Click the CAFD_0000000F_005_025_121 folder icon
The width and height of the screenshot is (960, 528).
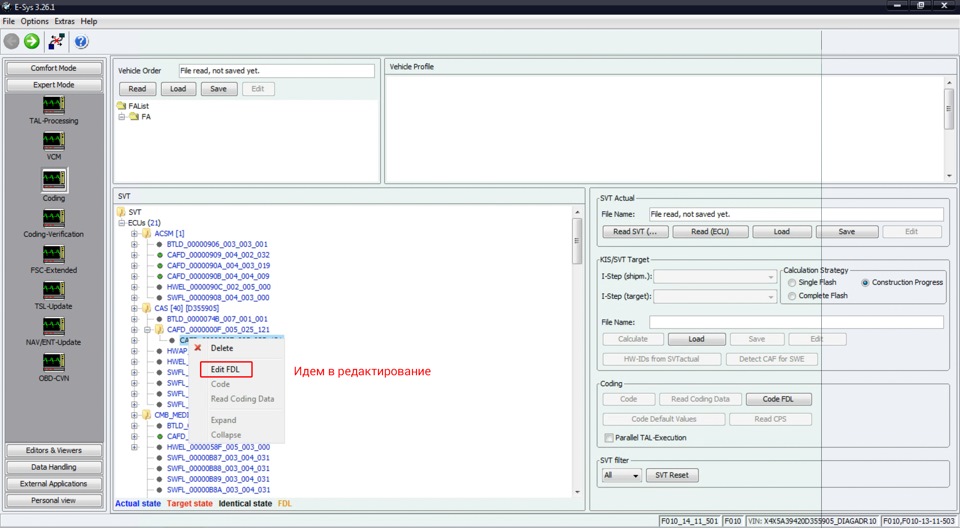coord(159,330)
